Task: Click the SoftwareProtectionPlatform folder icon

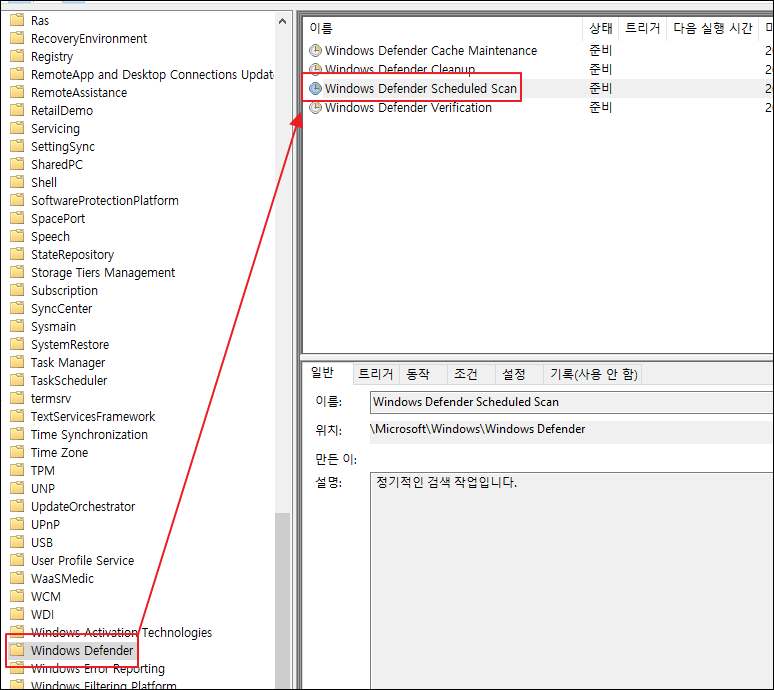Action: [17, 200]
